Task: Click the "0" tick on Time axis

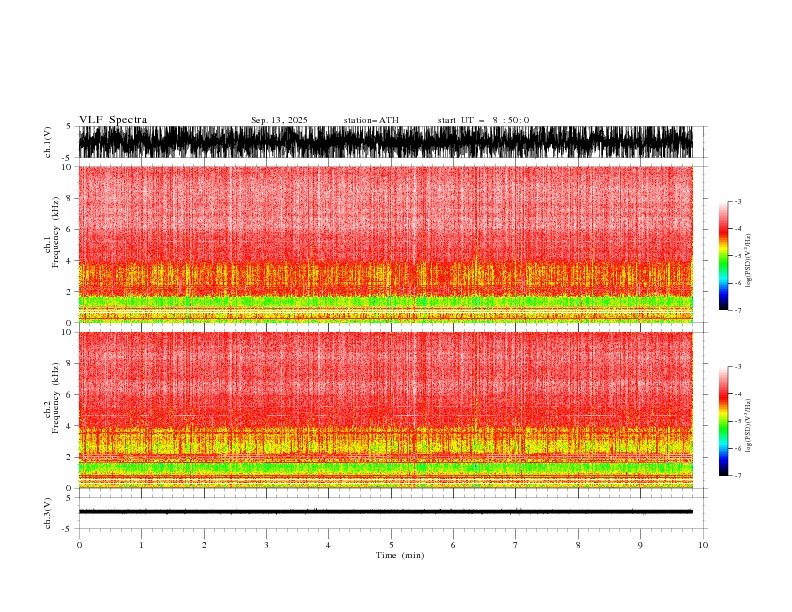Action: coord(79,545)
